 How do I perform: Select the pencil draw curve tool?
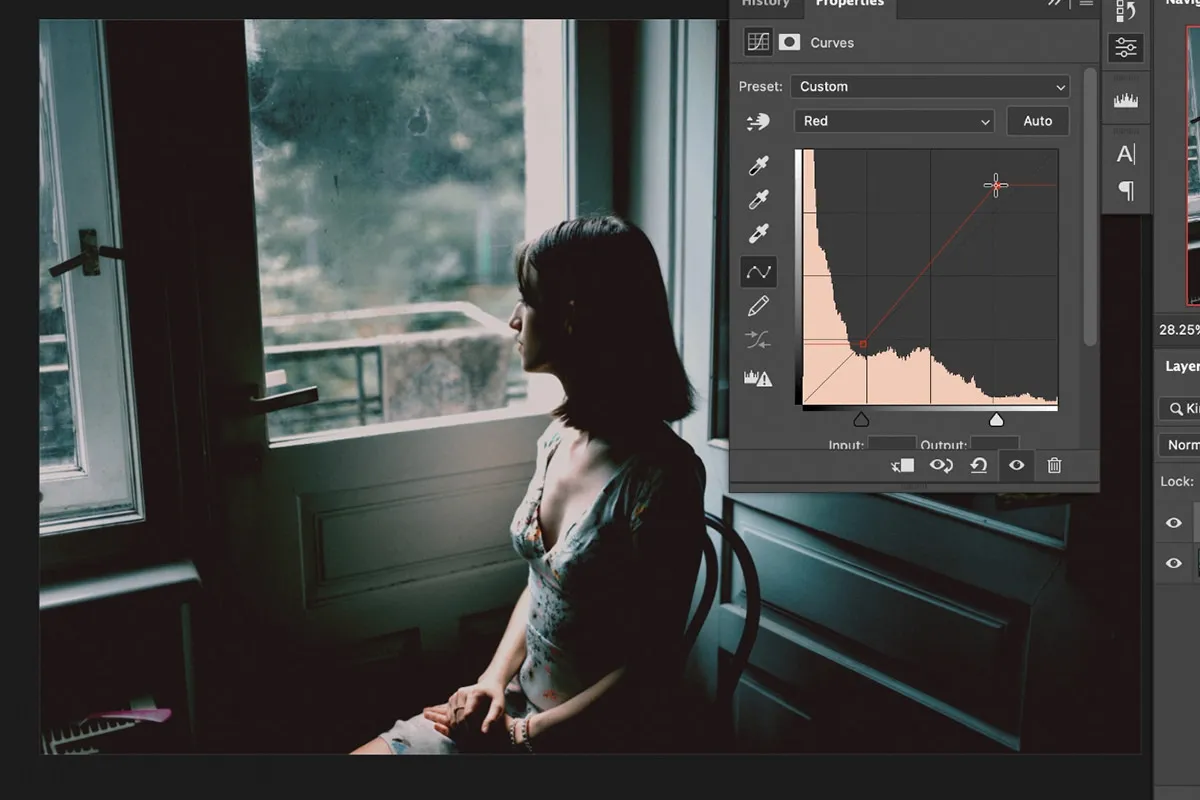[758, 306]
